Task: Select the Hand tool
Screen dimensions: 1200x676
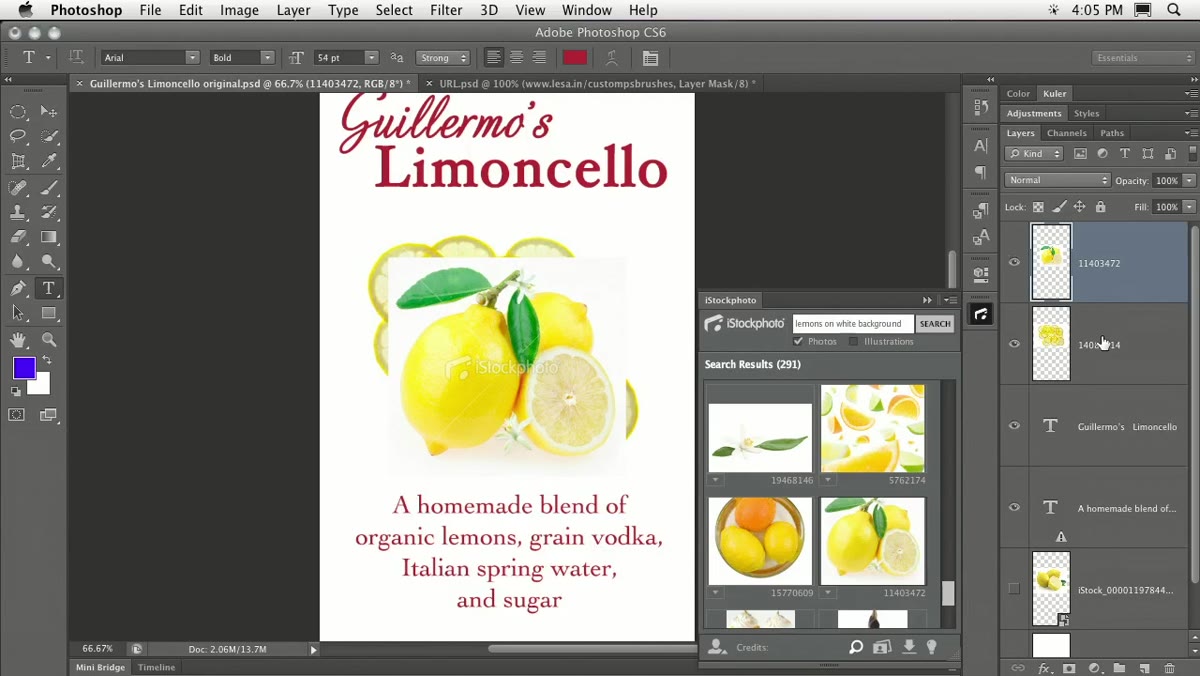Action: [x=18, y=340]
